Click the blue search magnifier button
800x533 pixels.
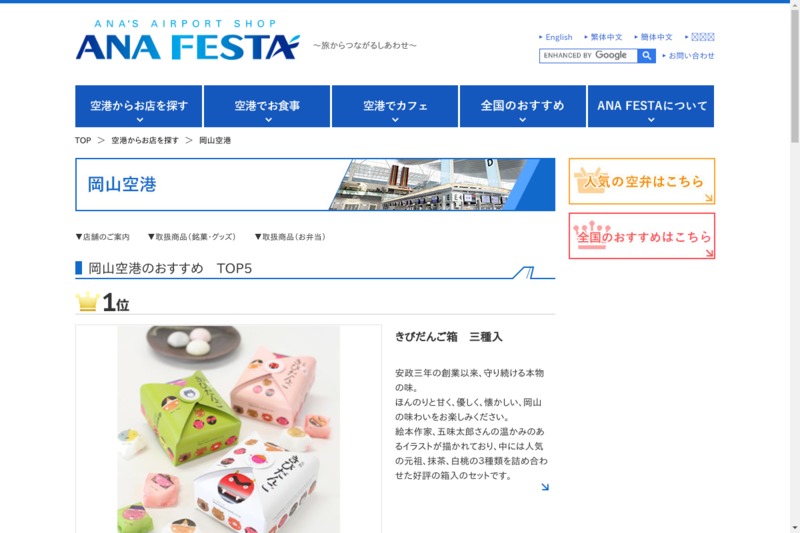point(646,56)
